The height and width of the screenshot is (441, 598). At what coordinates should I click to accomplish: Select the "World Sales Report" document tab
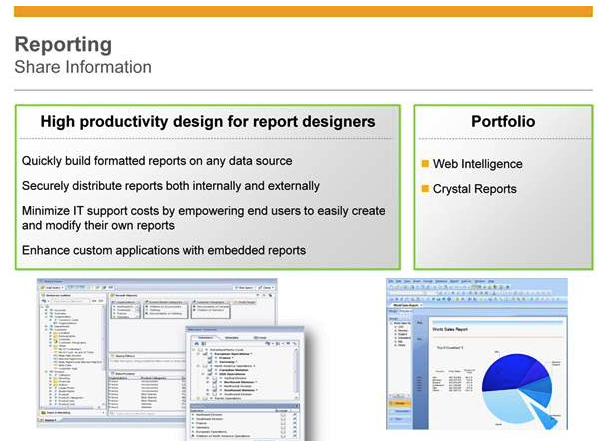coord(407,306)
